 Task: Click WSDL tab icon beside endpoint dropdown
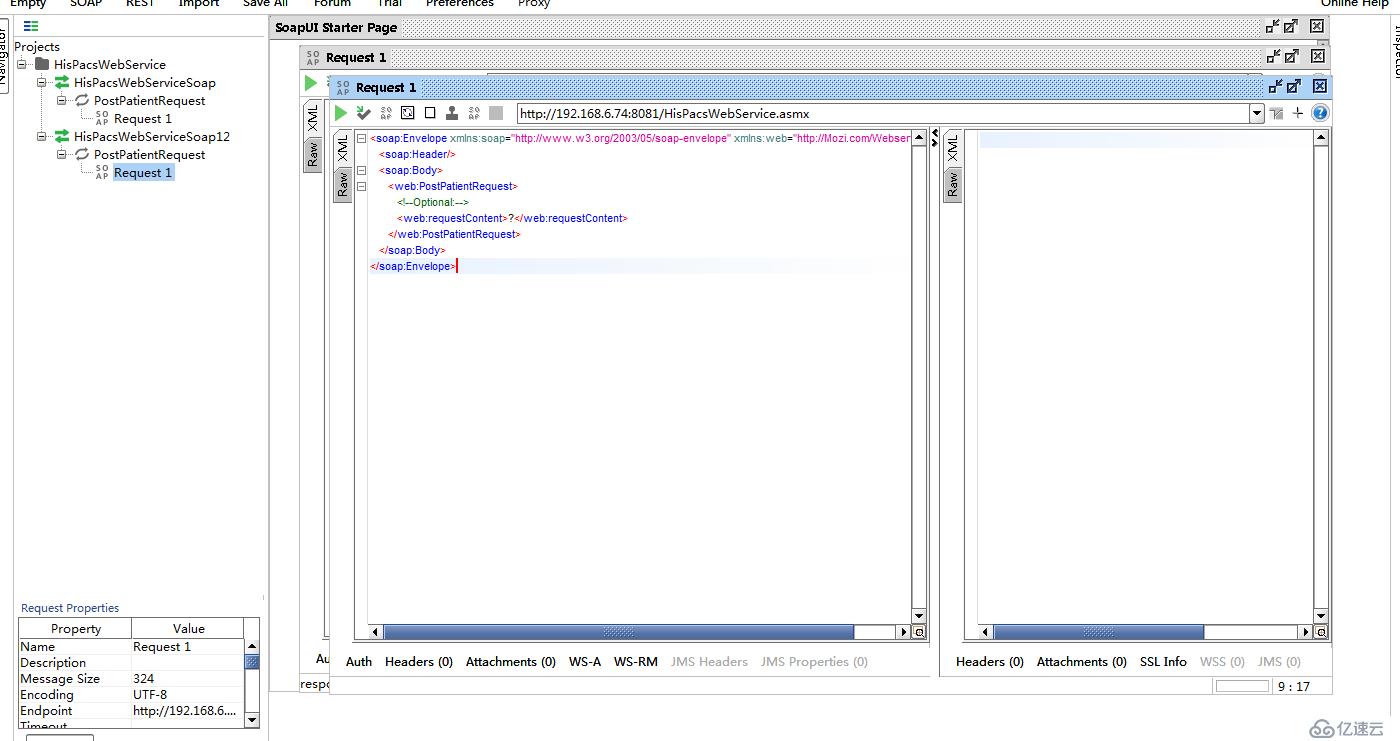[x=1277, y=113]
